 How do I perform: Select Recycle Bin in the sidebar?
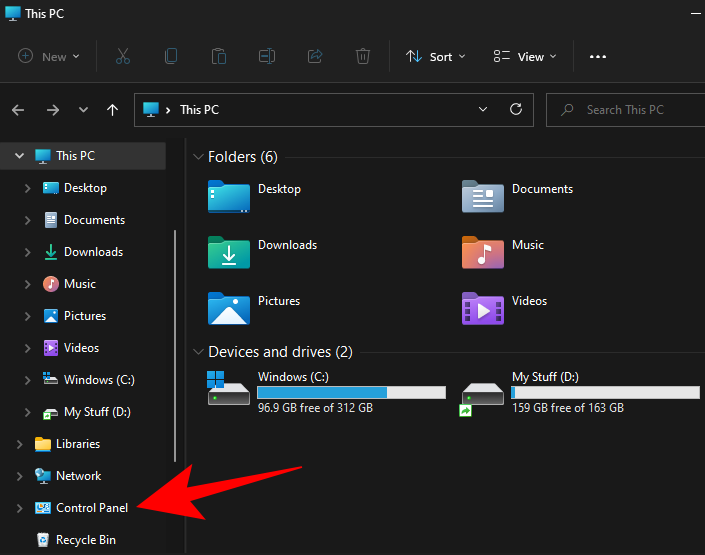point(85,540)
